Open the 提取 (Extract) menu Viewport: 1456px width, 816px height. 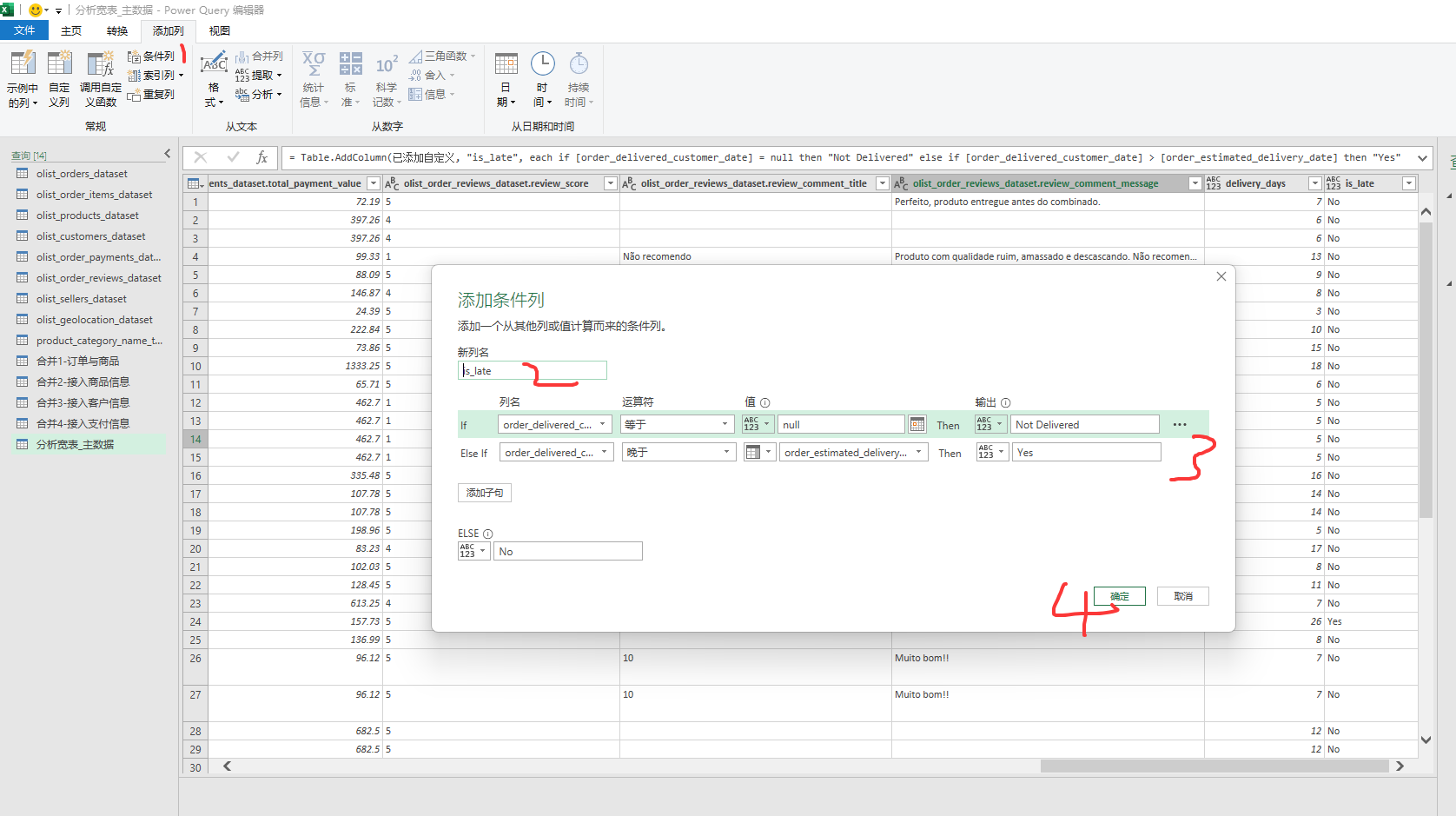pos(259,76)
